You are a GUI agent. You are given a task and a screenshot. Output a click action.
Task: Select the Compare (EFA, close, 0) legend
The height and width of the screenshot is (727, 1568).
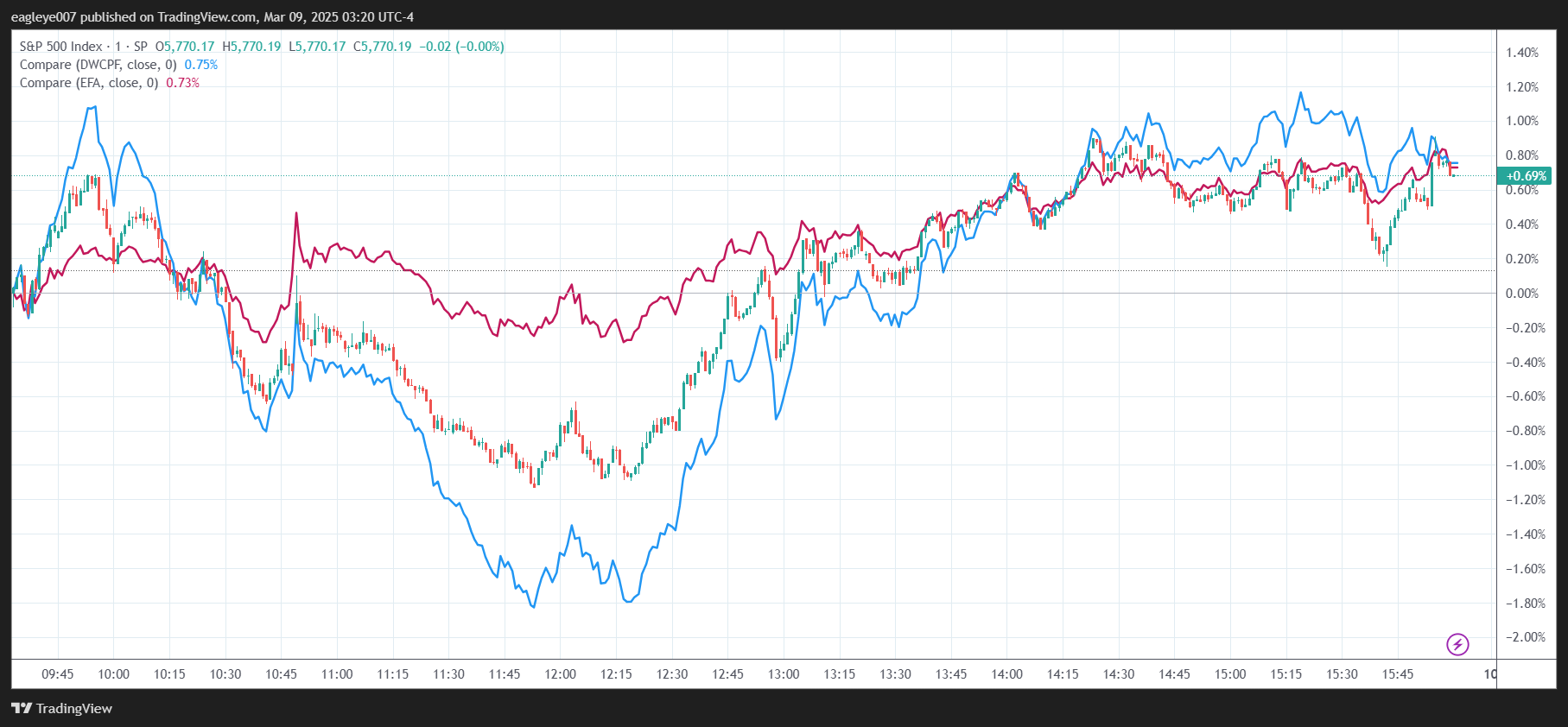(89, 83)
